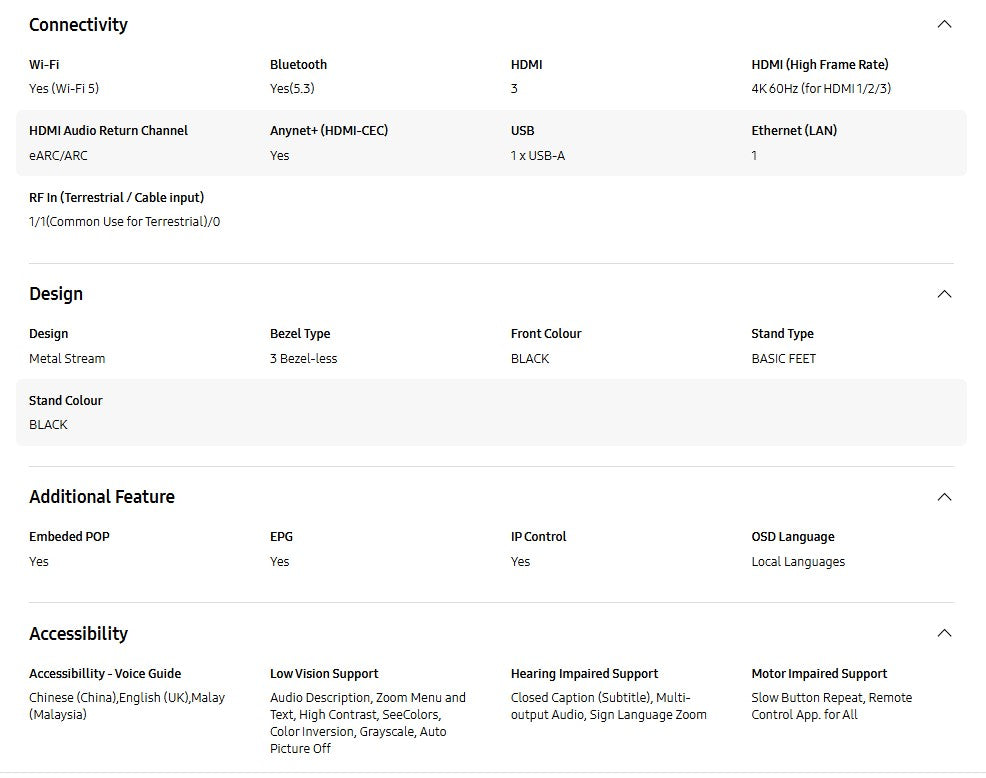Collapse the Connectivity section chevron
The image size is (986, 778).
coord(943,24)
